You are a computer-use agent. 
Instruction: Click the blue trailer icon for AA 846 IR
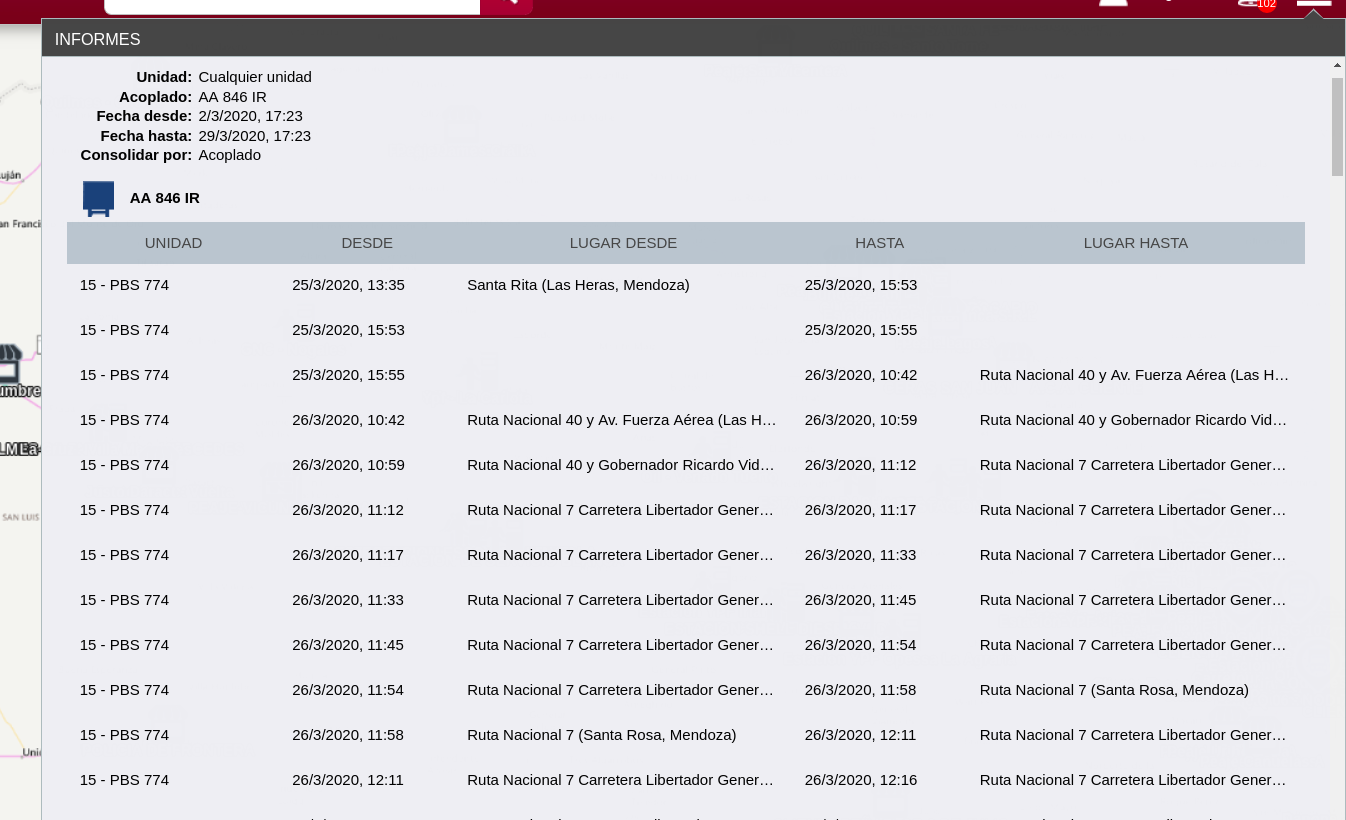pyautogui.click(x=98, y=198)
